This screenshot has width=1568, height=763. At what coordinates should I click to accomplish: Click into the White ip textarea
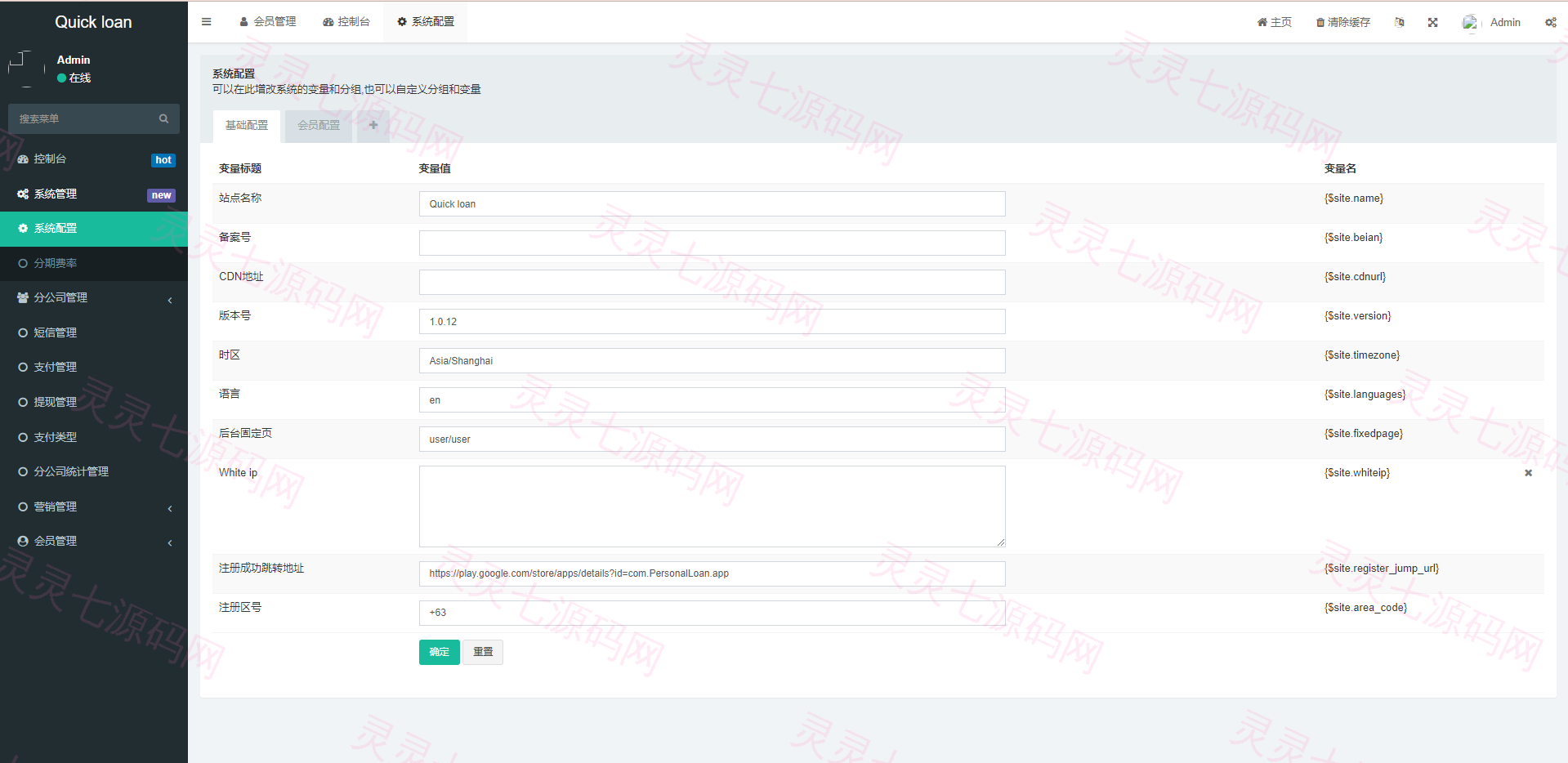tap(712, 506)
